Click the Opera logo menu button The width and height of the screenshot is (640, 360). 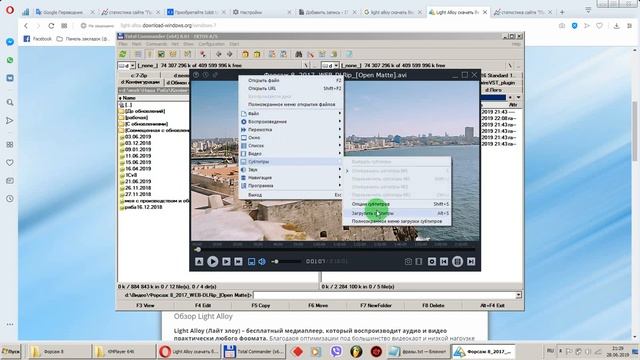tap(10, 10)
